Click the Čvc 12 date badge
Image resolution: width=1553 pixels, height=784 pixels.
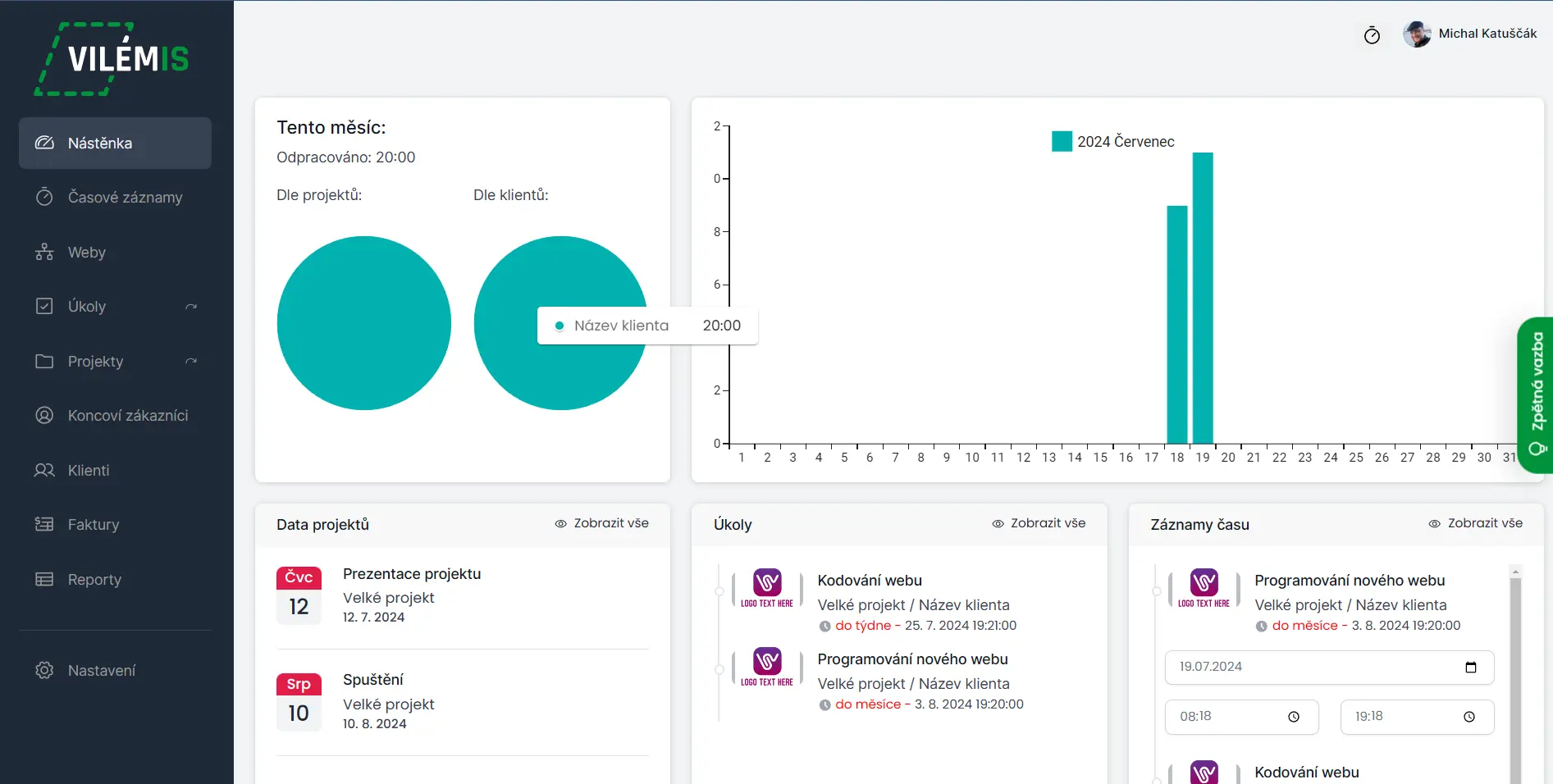tap(299, 595)
